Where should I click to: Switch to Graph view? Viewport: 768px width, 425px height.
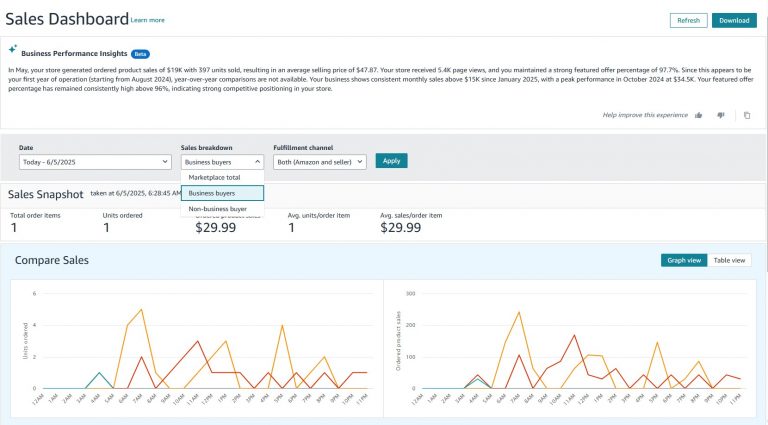684,260
